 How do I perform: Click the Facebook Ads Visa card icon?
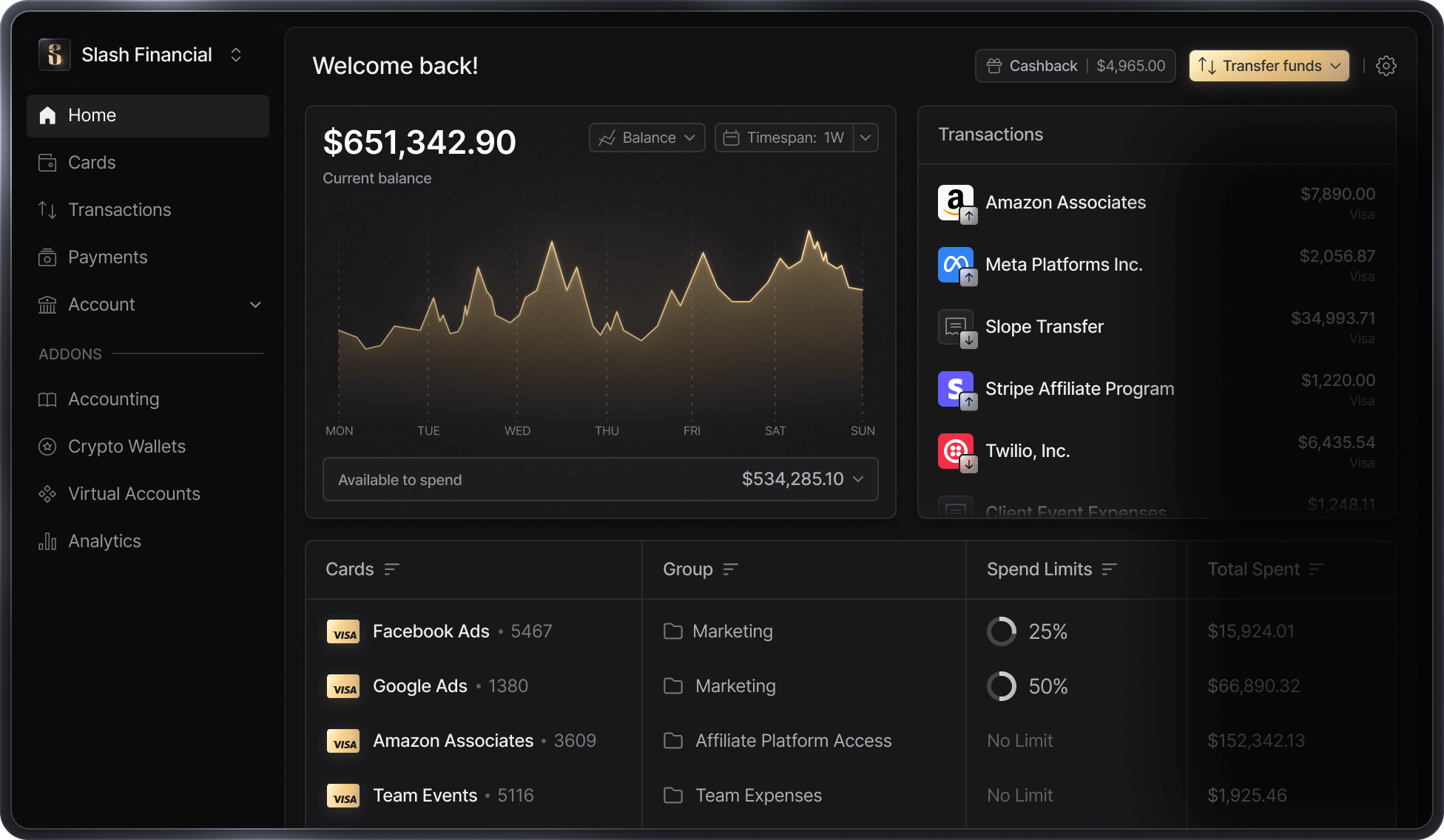click(343, 631)
